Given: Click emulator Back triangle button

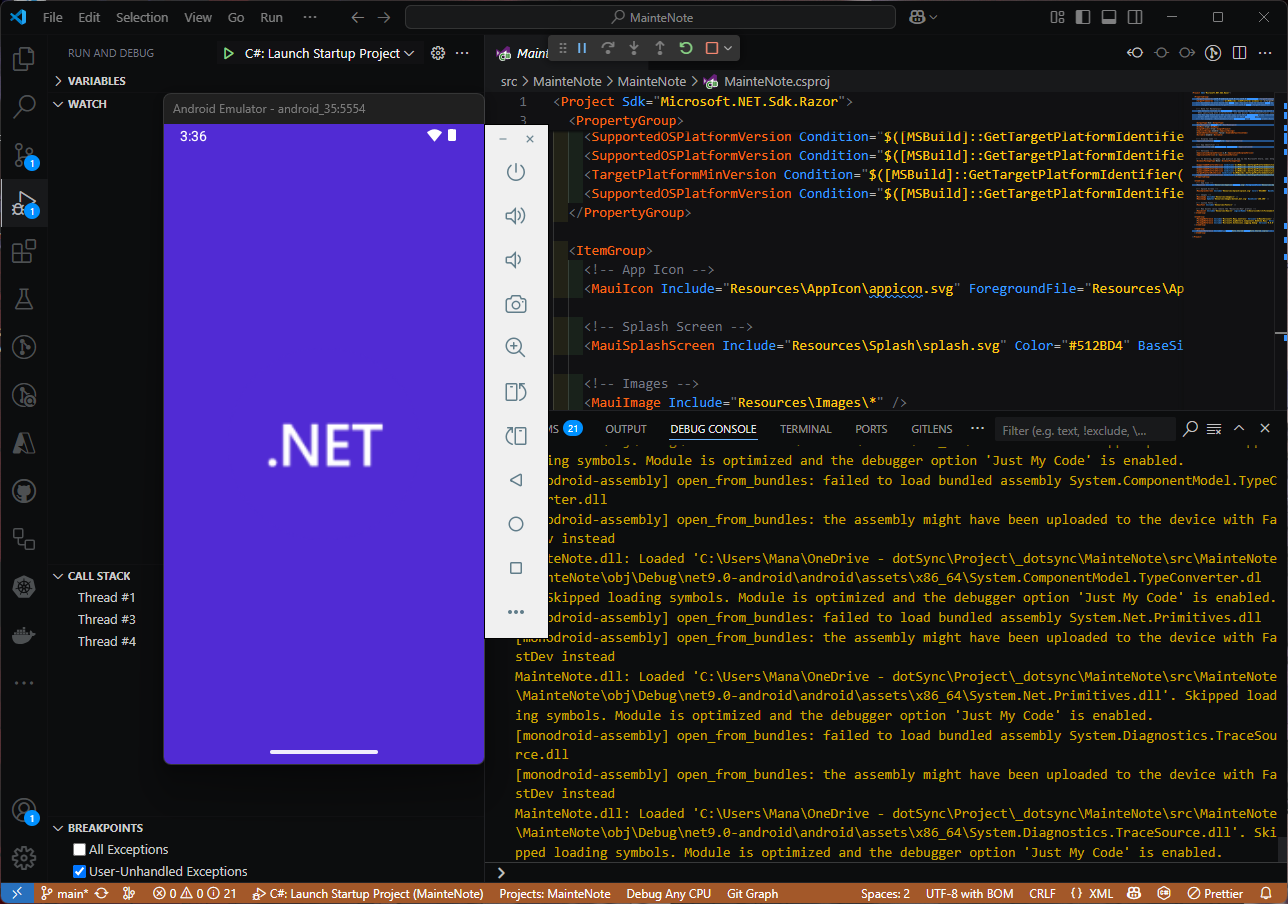Looking at the screenshot, I should tap(516, 480).
